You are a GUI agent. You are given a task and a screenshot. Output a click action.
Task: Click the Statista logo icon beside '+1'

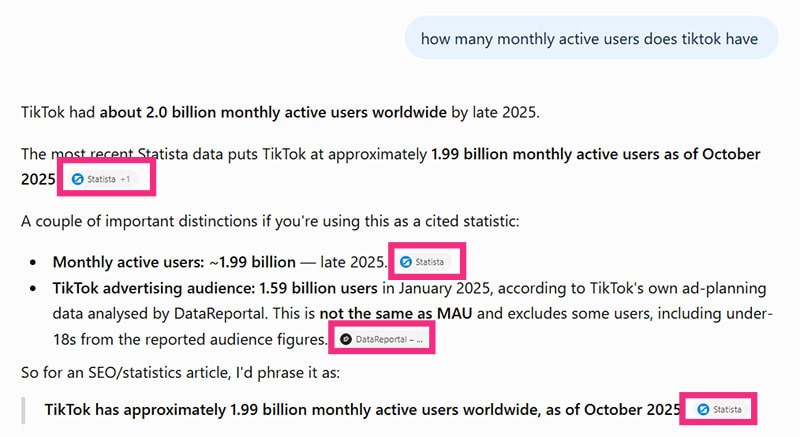78,179
